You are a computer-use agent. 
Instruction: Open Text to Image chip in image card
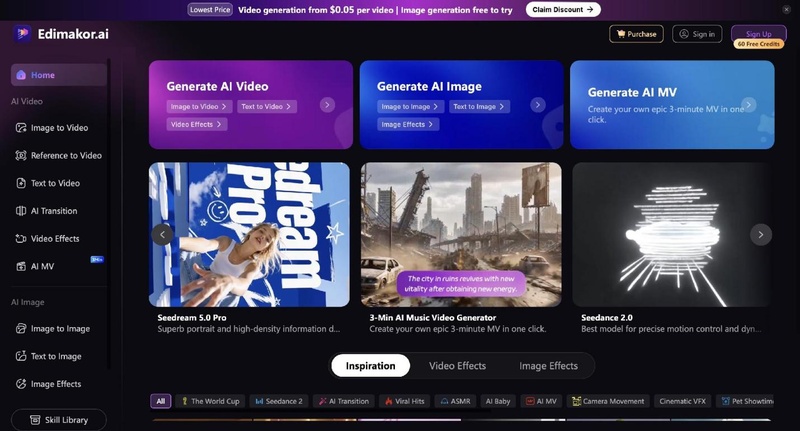(479, 107)
